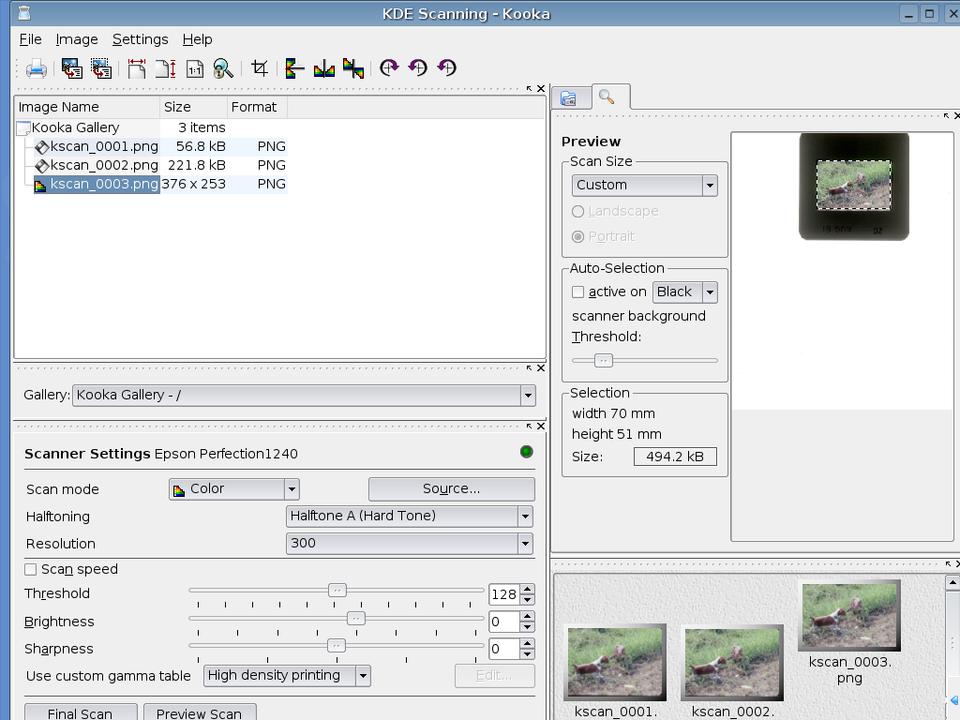This screenshot has height=720, width=960.
Task: Click the original size 1:1 icon
Action: point(194,68)
